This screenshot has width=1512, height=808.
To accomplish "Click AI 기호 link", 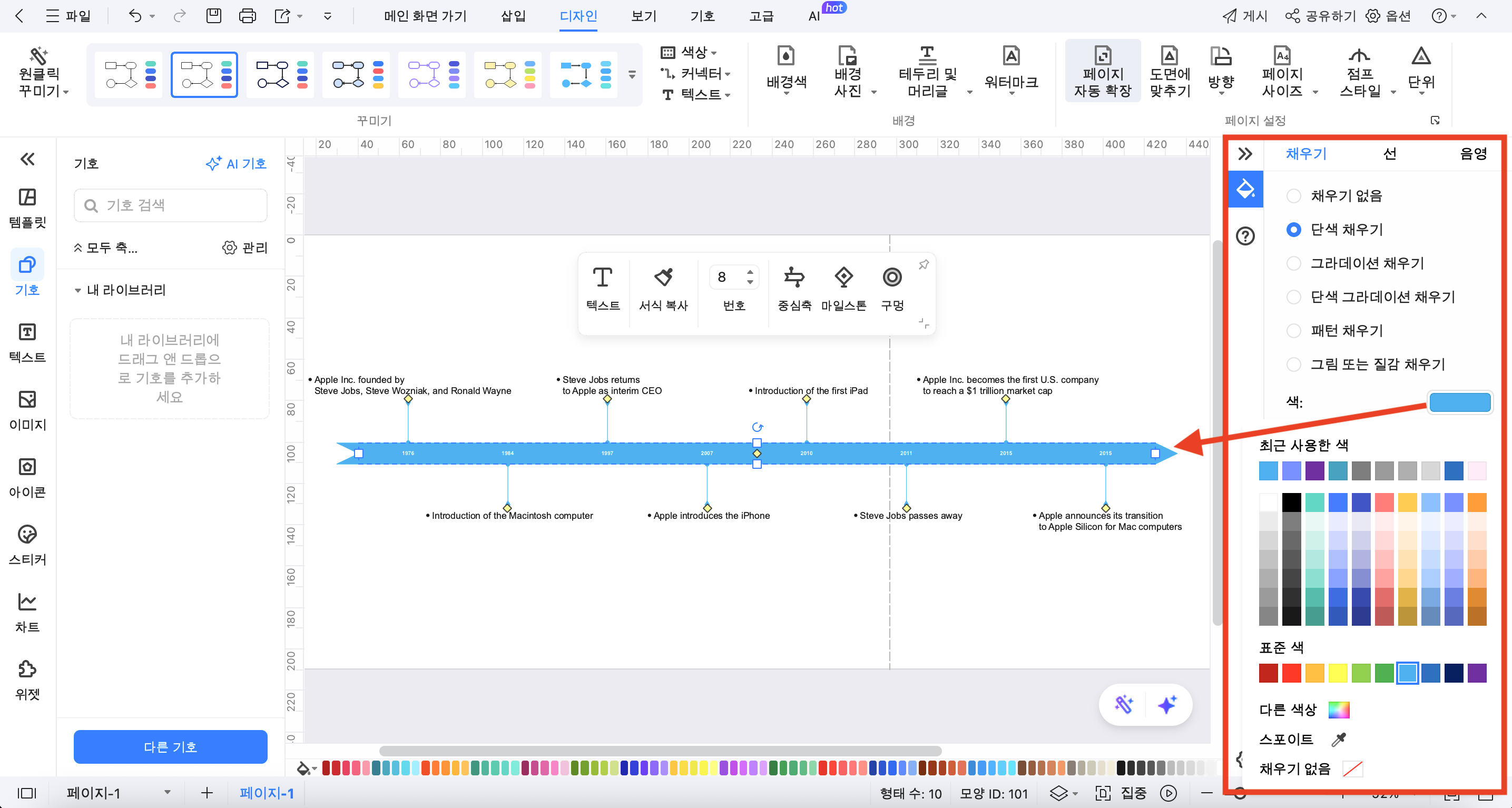I will (x=236, y=164).
